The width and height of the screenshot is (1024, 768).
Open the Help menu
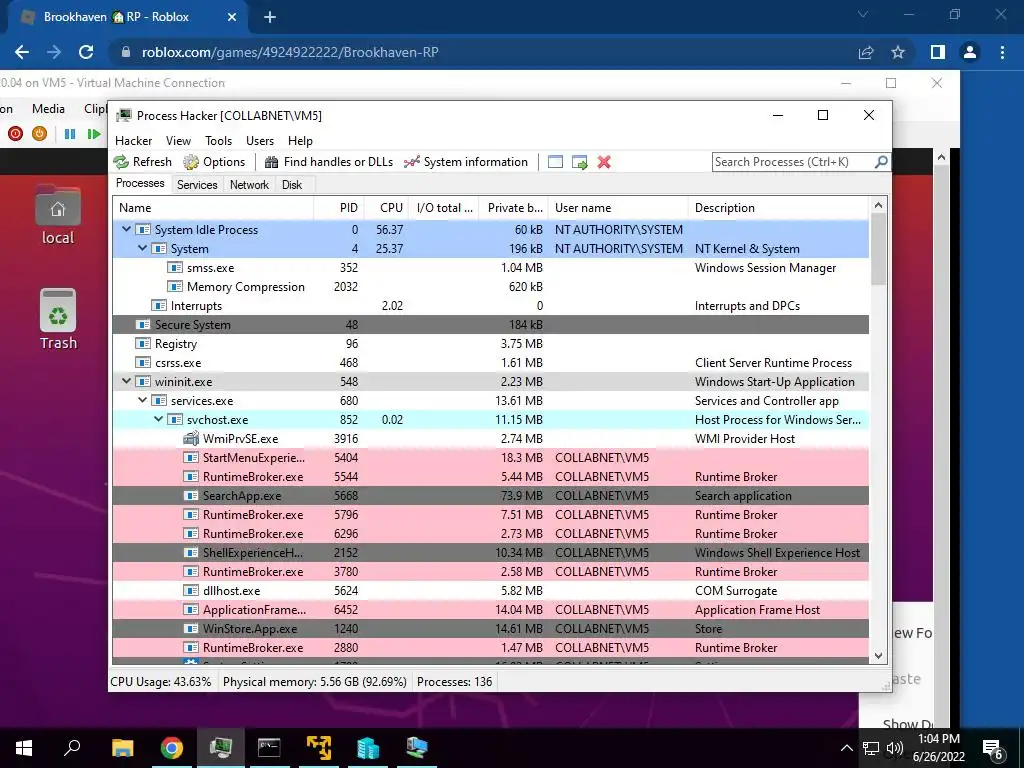[300, 140]
